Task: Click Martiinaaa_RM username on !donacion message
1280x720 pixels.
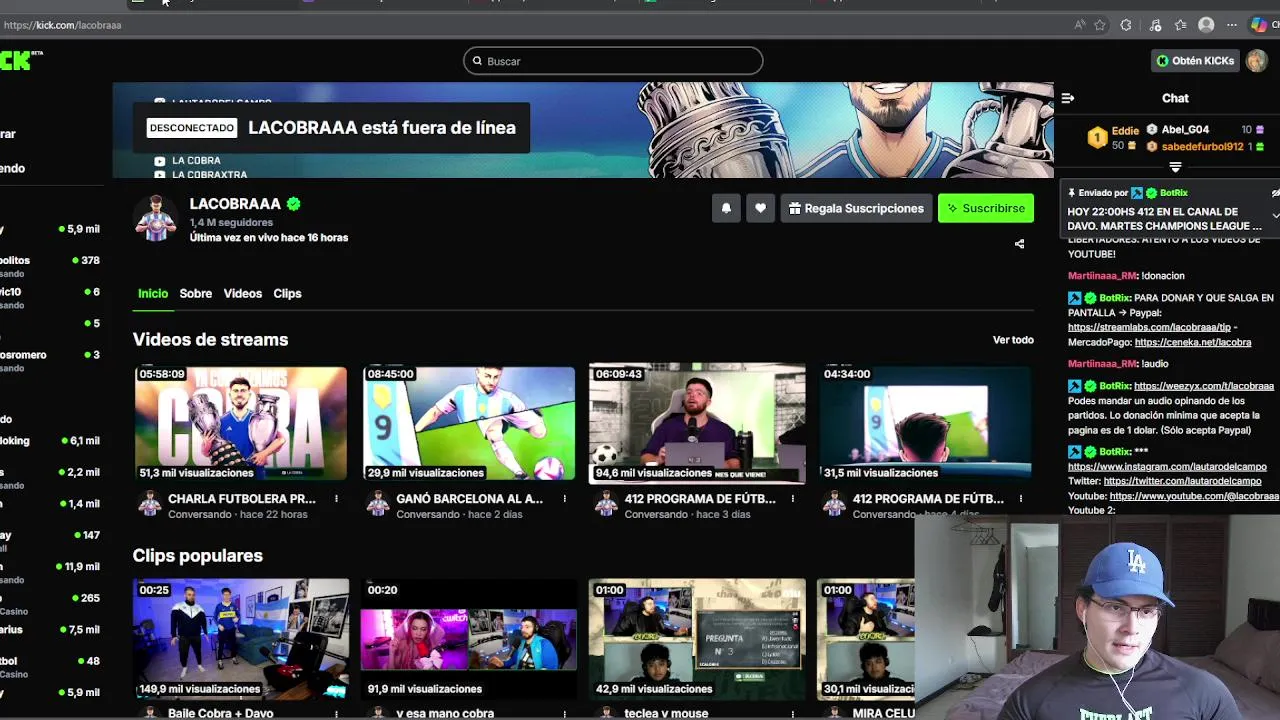Action: tap(1102, 276)
